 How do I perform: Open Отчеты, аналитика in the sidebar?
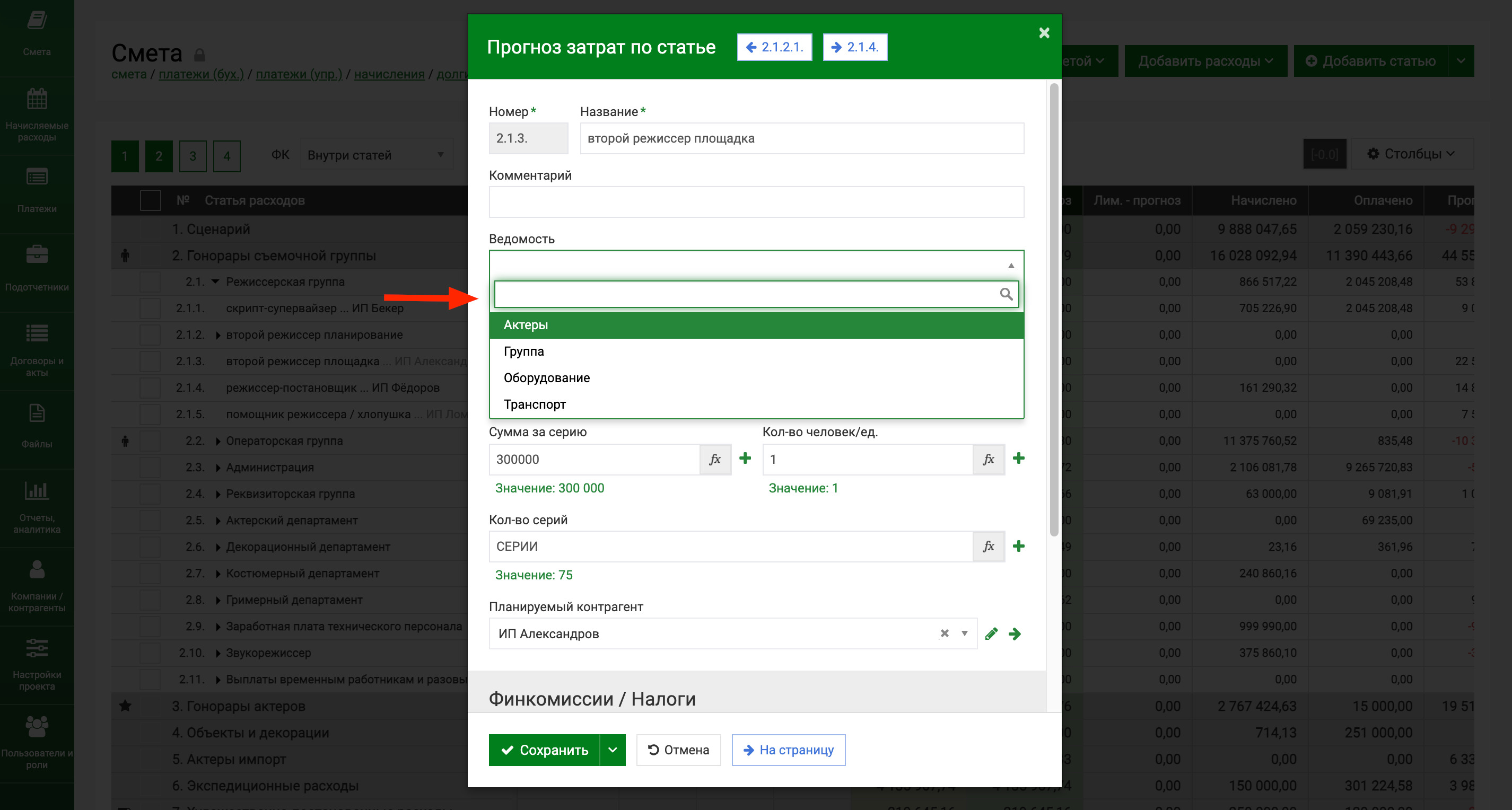click(x=37, y=508)
